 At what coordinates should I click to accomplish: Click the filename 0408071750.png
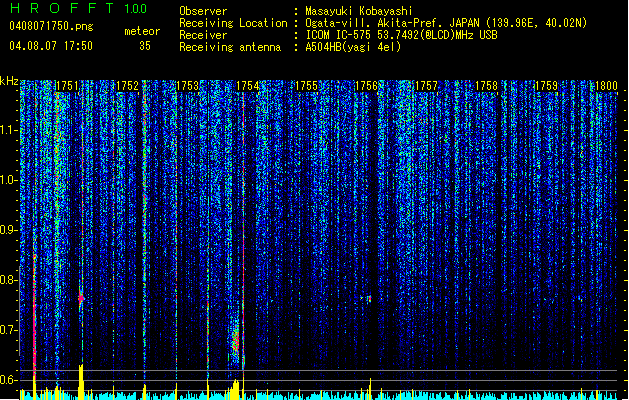51,26
